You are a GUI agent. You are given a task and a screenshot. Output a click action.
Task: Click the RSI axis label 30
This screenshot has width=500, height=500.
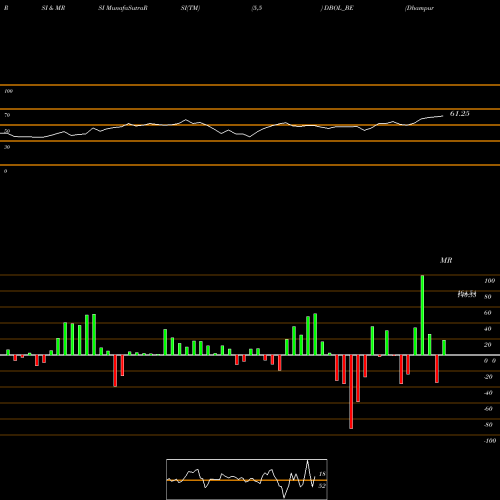[7, 147]
